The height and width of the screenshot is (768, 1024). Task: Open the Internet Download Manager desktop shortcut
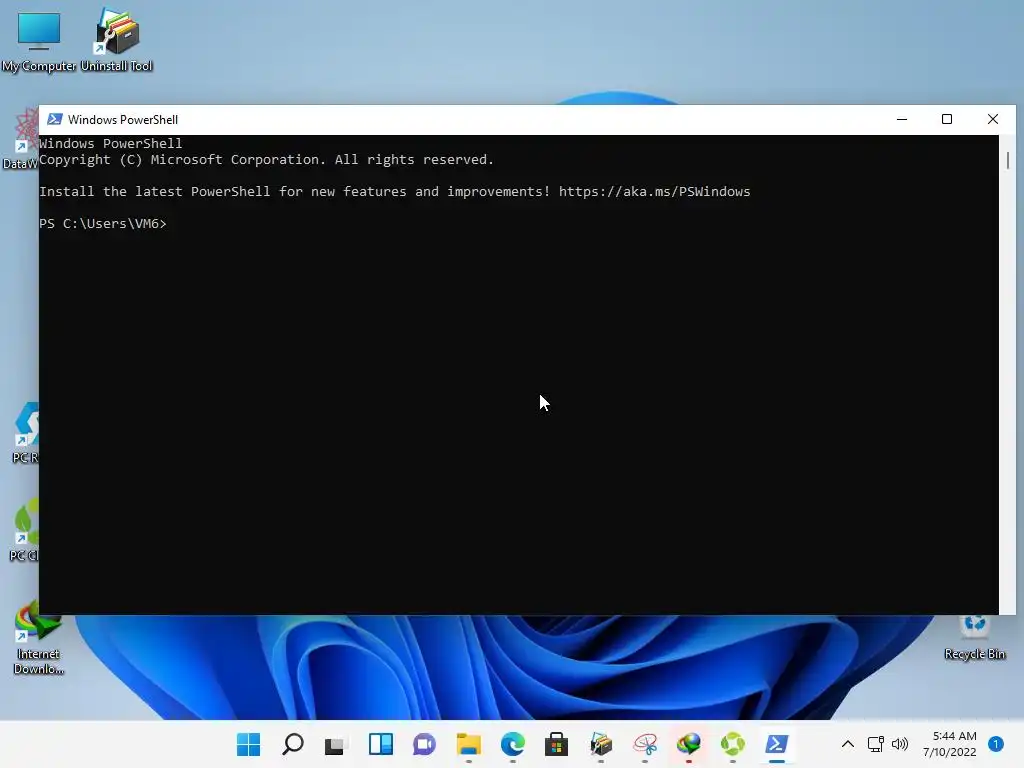pyautogui.click(x=39, y=639)
